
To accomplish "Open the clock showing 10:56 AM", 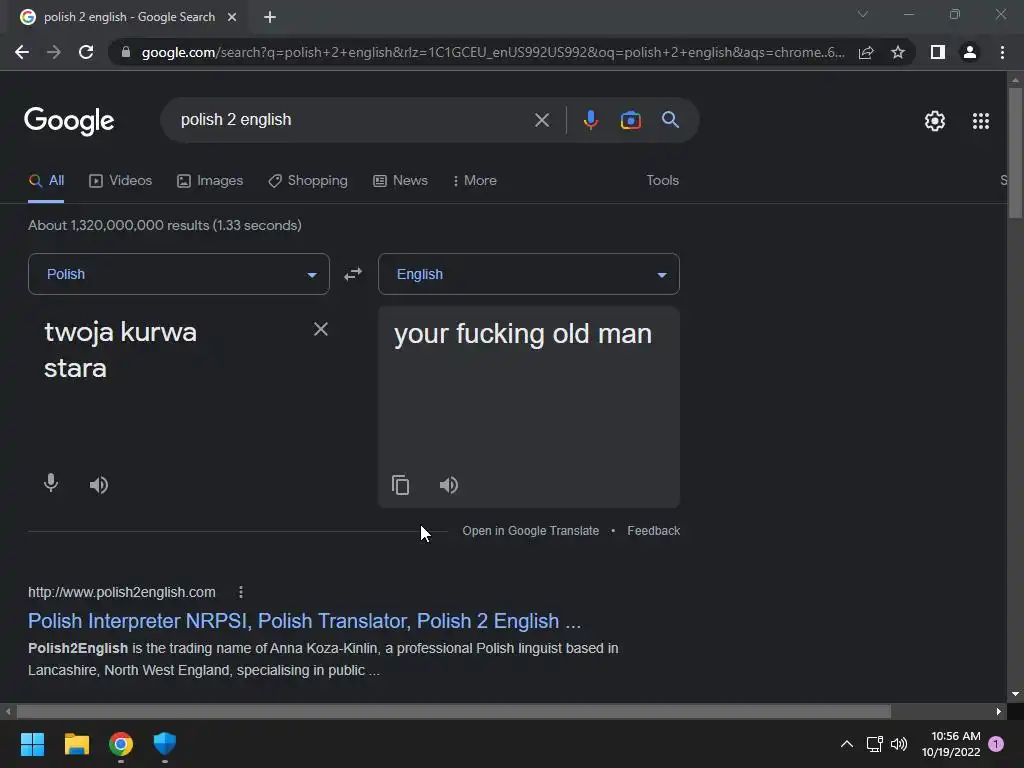I will click(952, 744).
